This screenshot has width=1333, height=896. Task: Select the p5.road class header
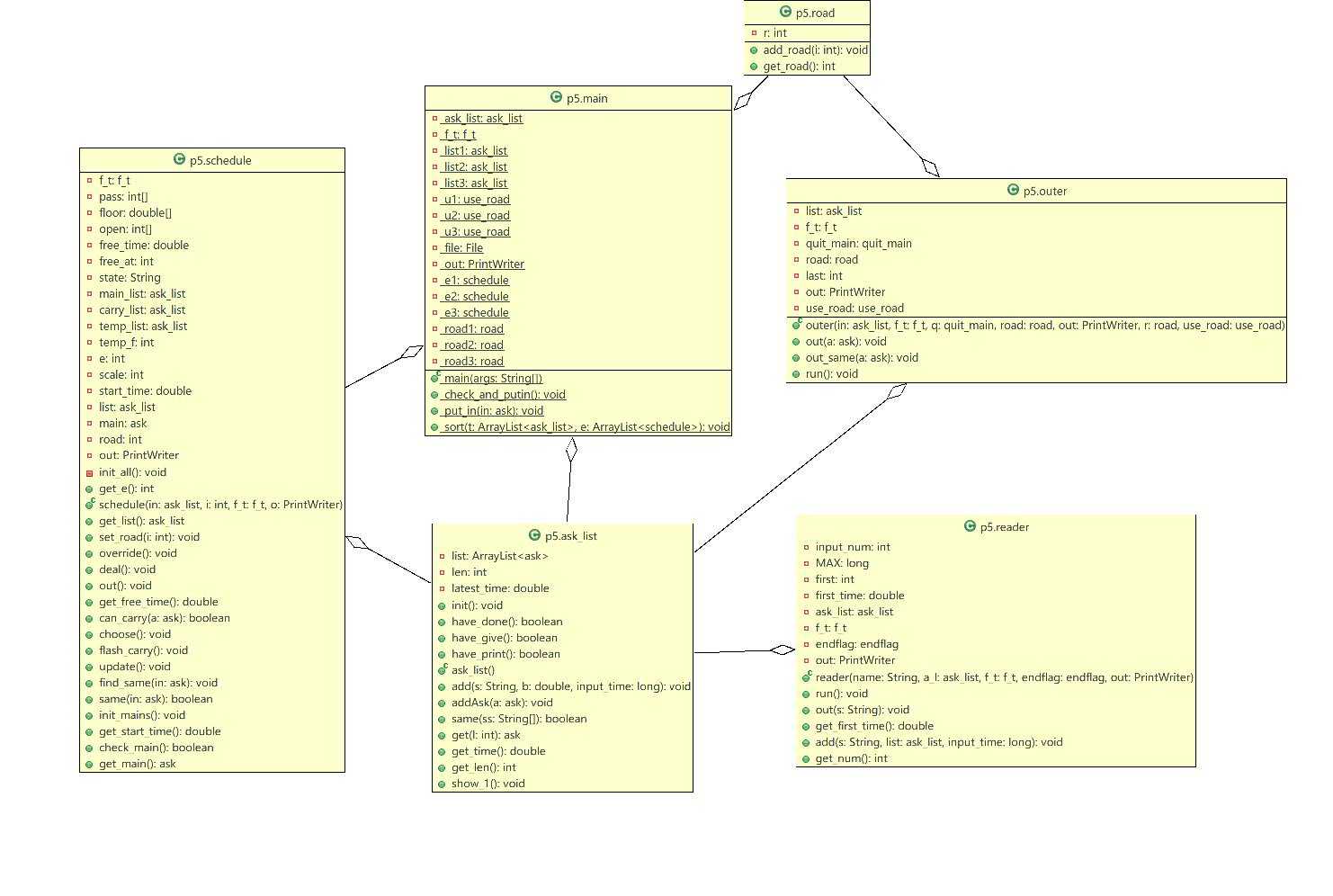click(x=807, y=13)
